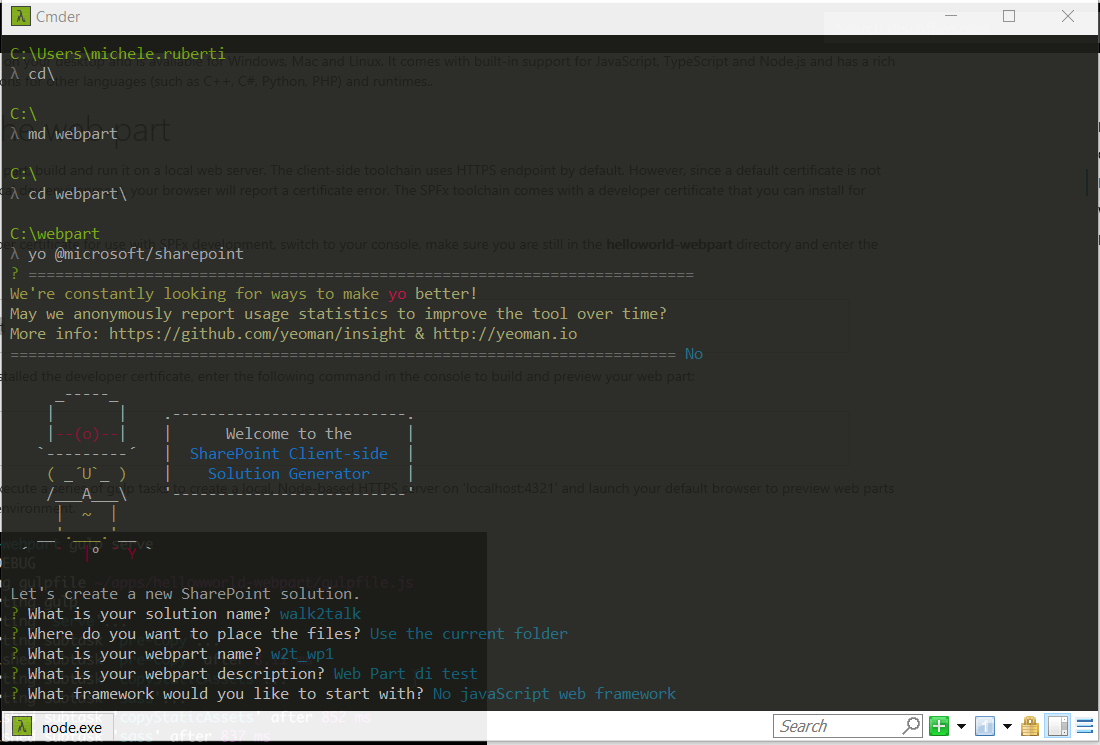Click the 'walk2talk' solution name text

320,614
